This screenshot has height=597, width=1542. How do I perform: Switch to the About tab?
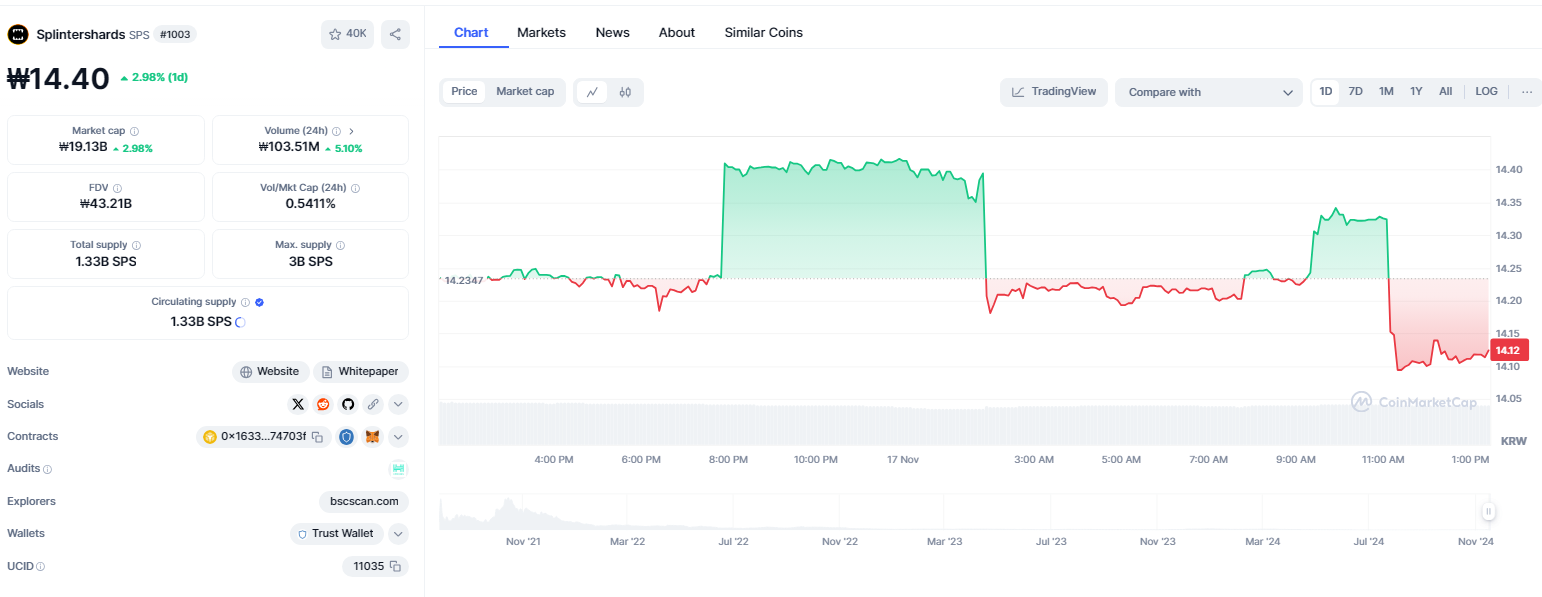(677, 32)
